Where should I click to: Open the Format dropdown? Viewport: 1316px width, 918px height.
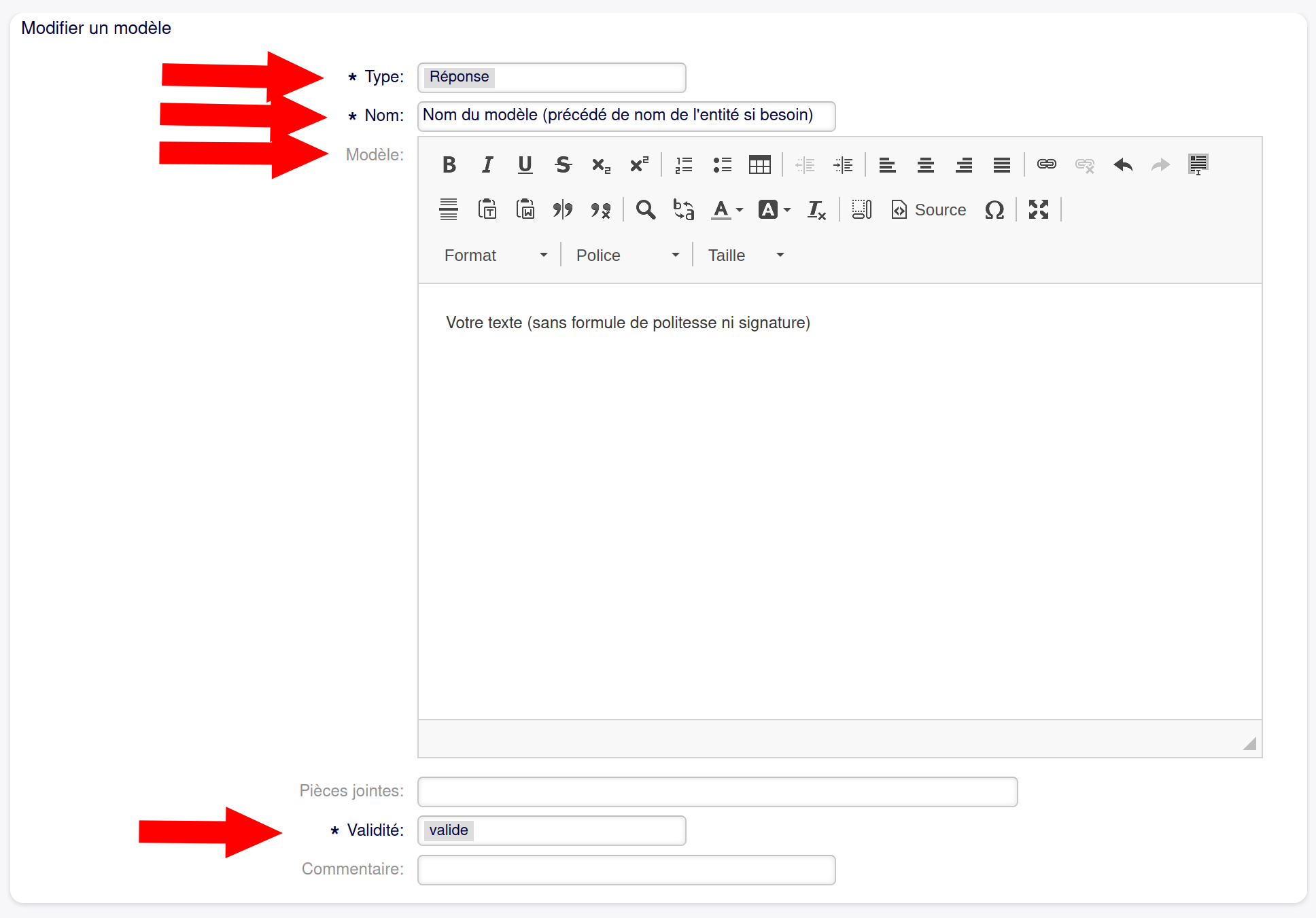495,255
